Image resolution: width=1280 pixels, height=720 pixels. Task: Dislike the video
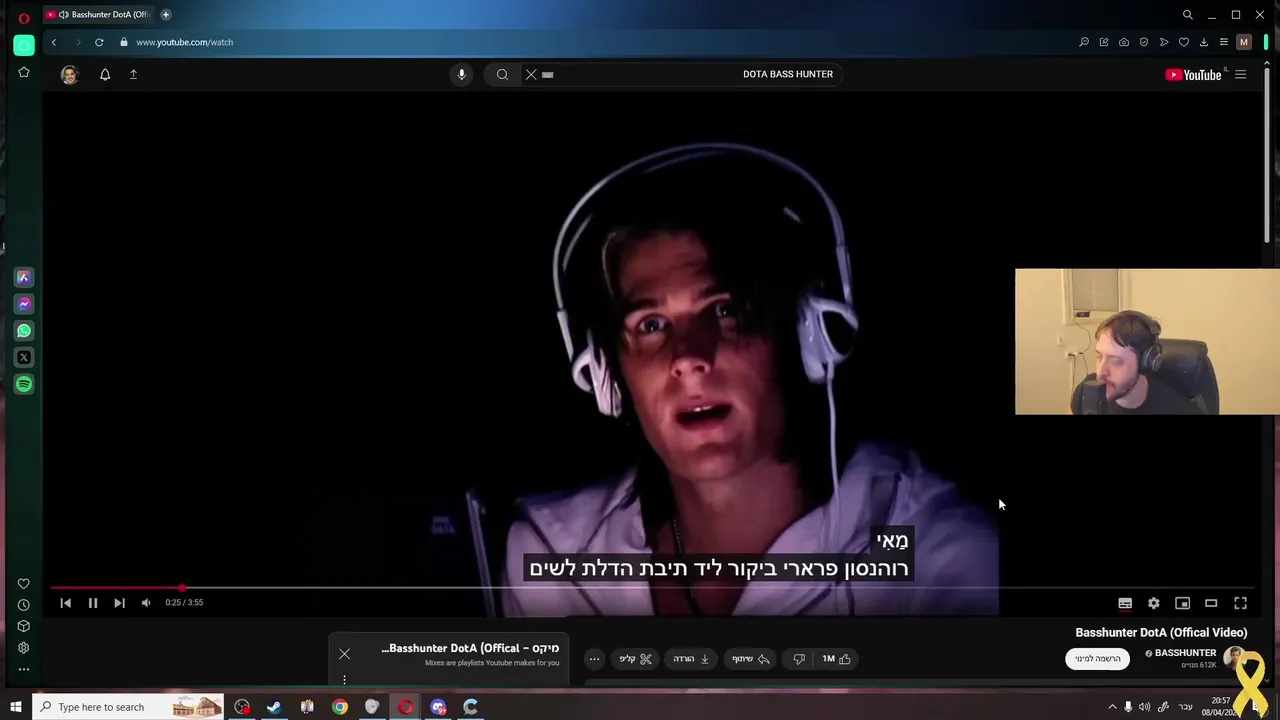tap(799, 659)
